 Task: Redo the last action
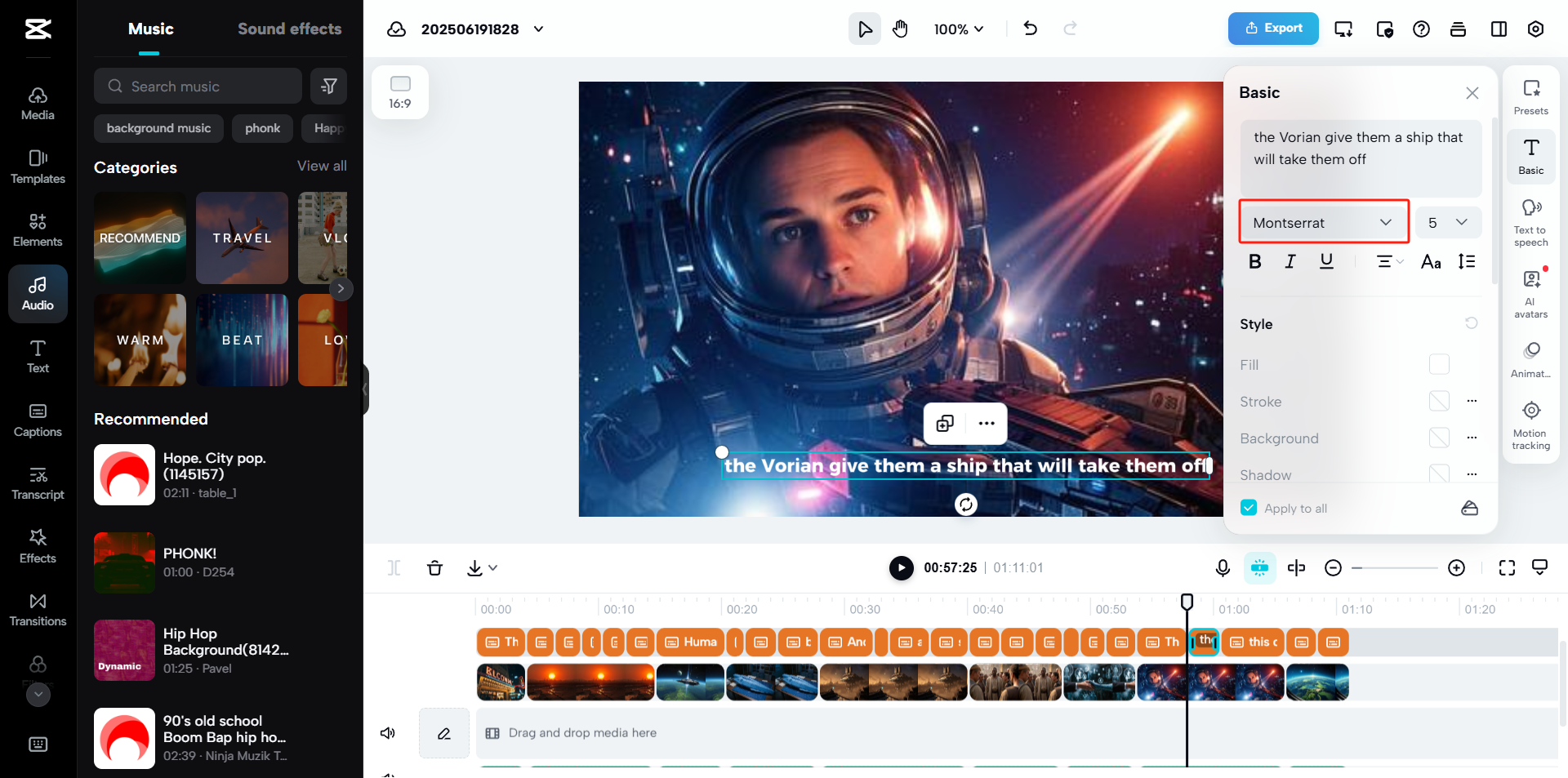1070,29
